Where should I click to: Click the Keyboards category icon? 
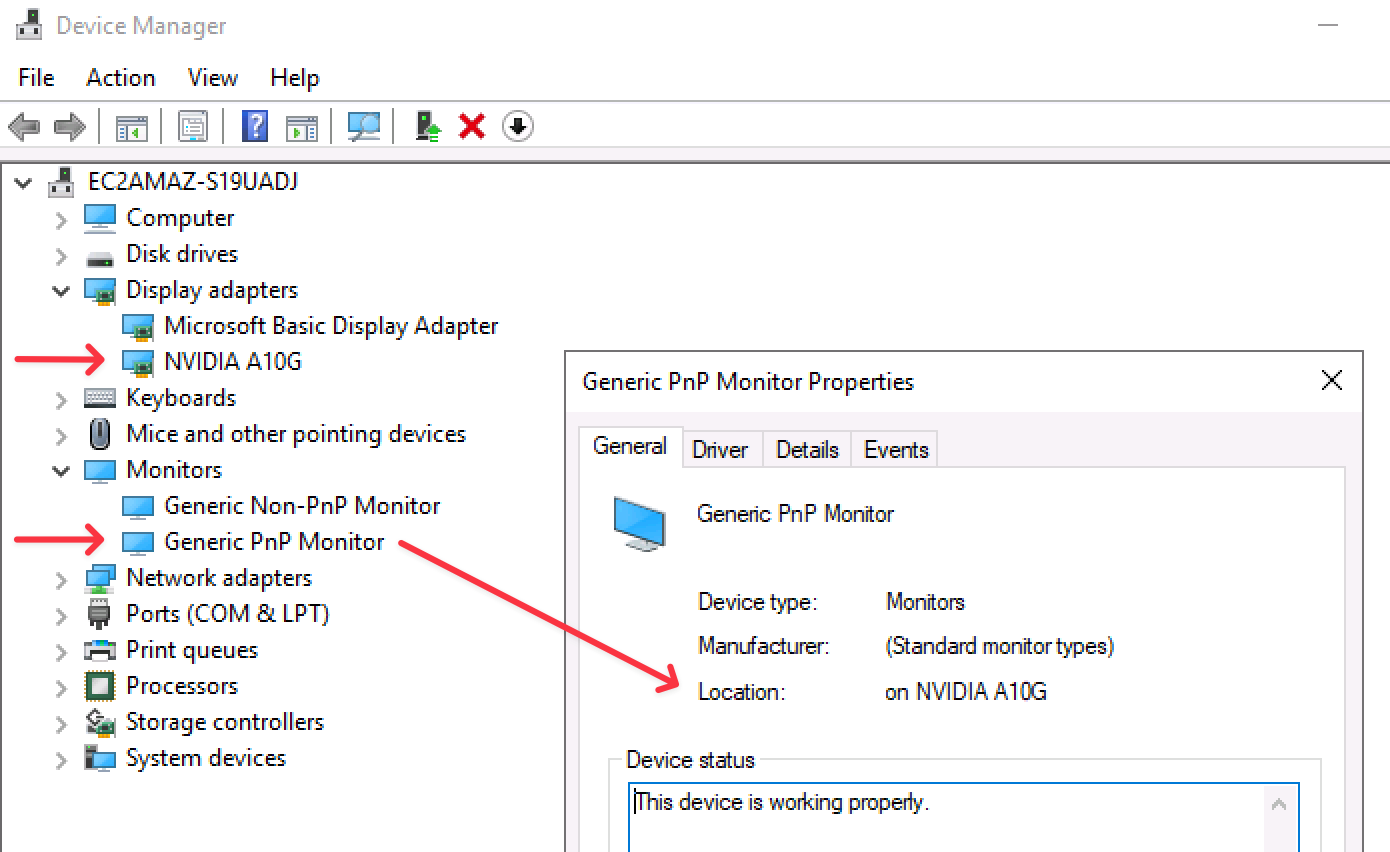tap(100, 397)
